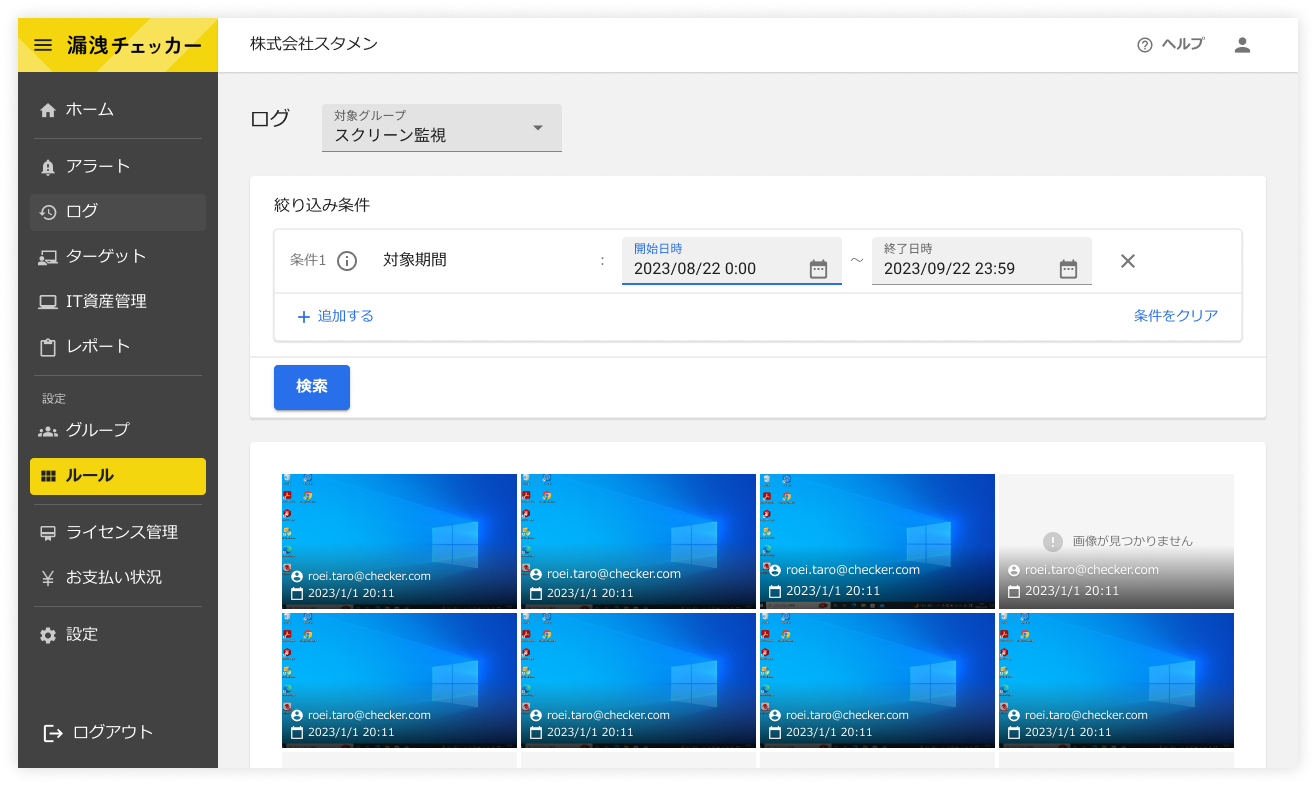The width and height of the screenshot is (1316, 786).
Task: Click the 漏洩チェッカー logo
Action: click(134, 45)
